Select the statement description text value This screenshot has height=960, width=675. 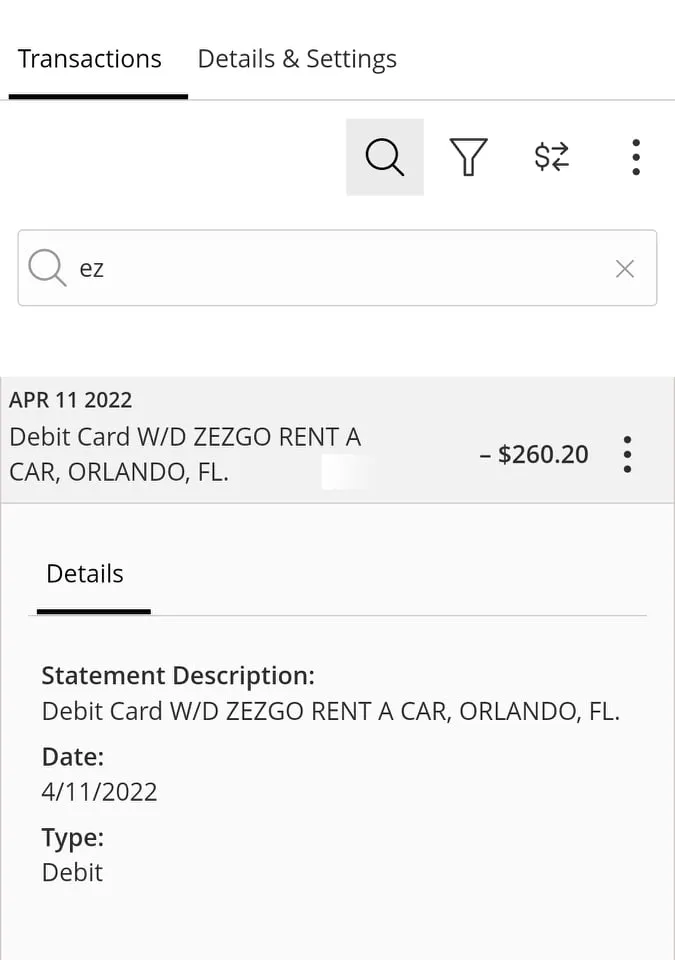pyautogui.click(x=330, y=712)
